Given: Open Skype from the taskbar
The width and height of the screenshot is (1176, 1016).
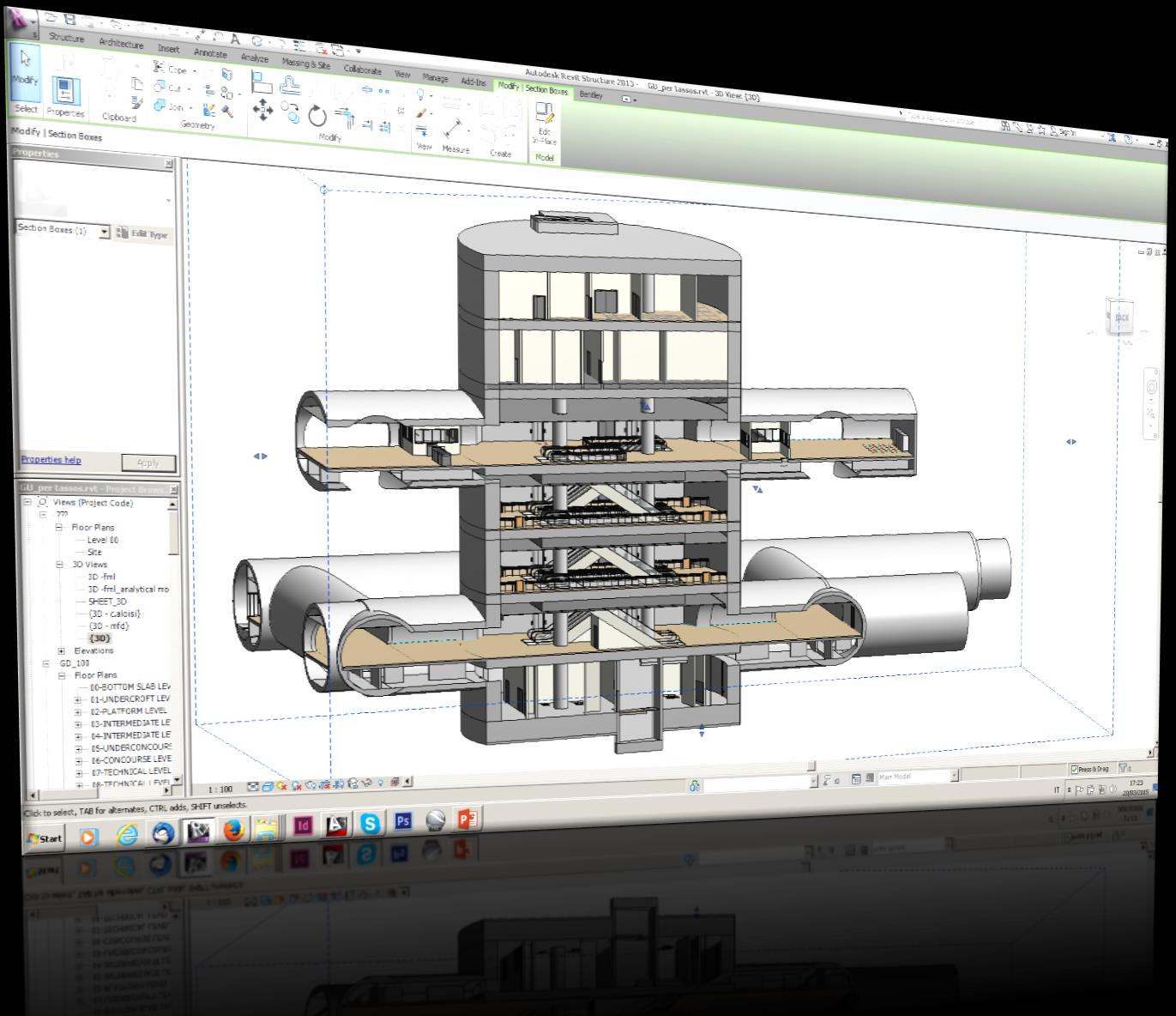Looking at the screenshot, I should click(371, 824).
